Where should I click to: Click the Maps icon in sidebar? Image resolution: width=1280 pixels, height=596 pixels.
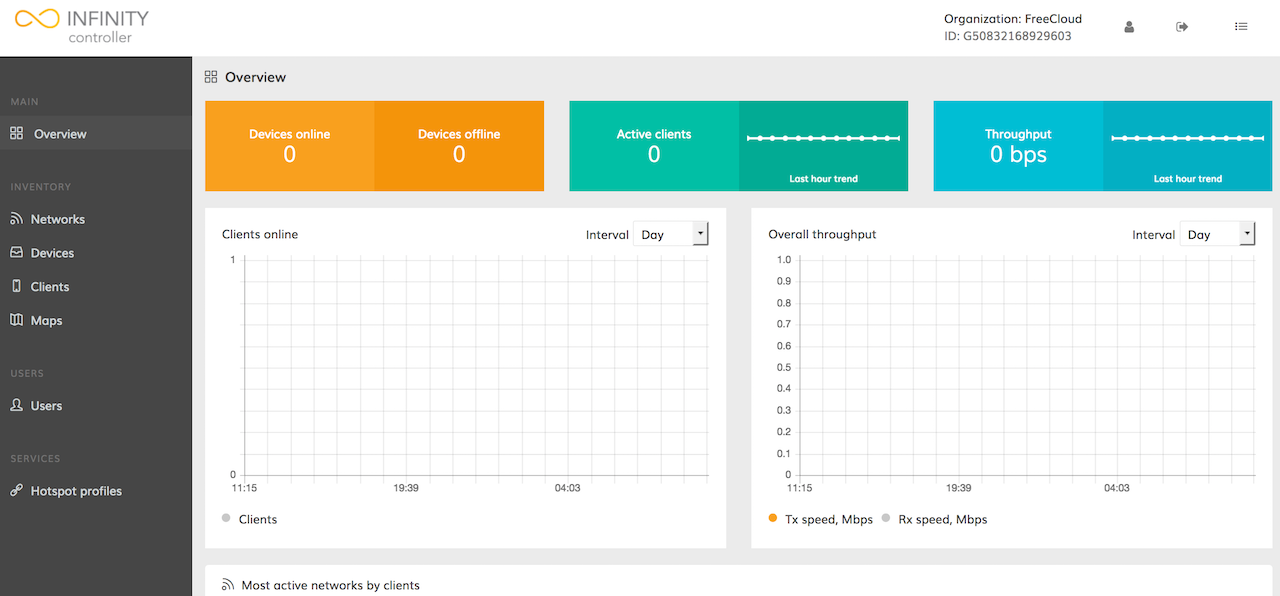[x=16, y=321]
